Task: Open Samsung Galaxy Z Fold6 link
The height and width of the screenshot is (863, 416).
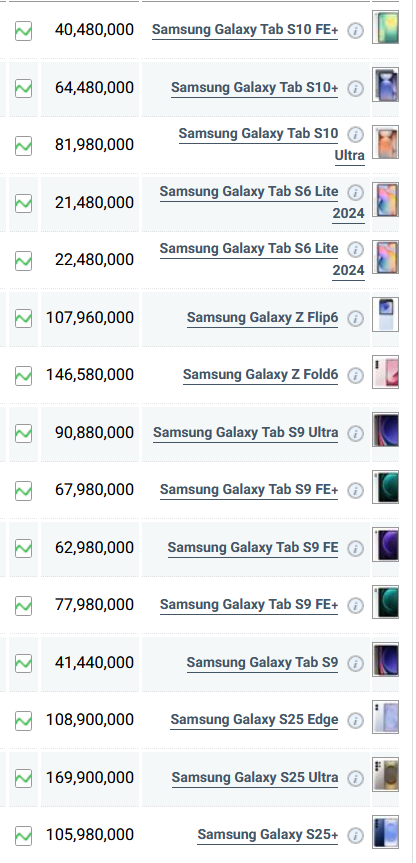Action: [x=260, y=375]
